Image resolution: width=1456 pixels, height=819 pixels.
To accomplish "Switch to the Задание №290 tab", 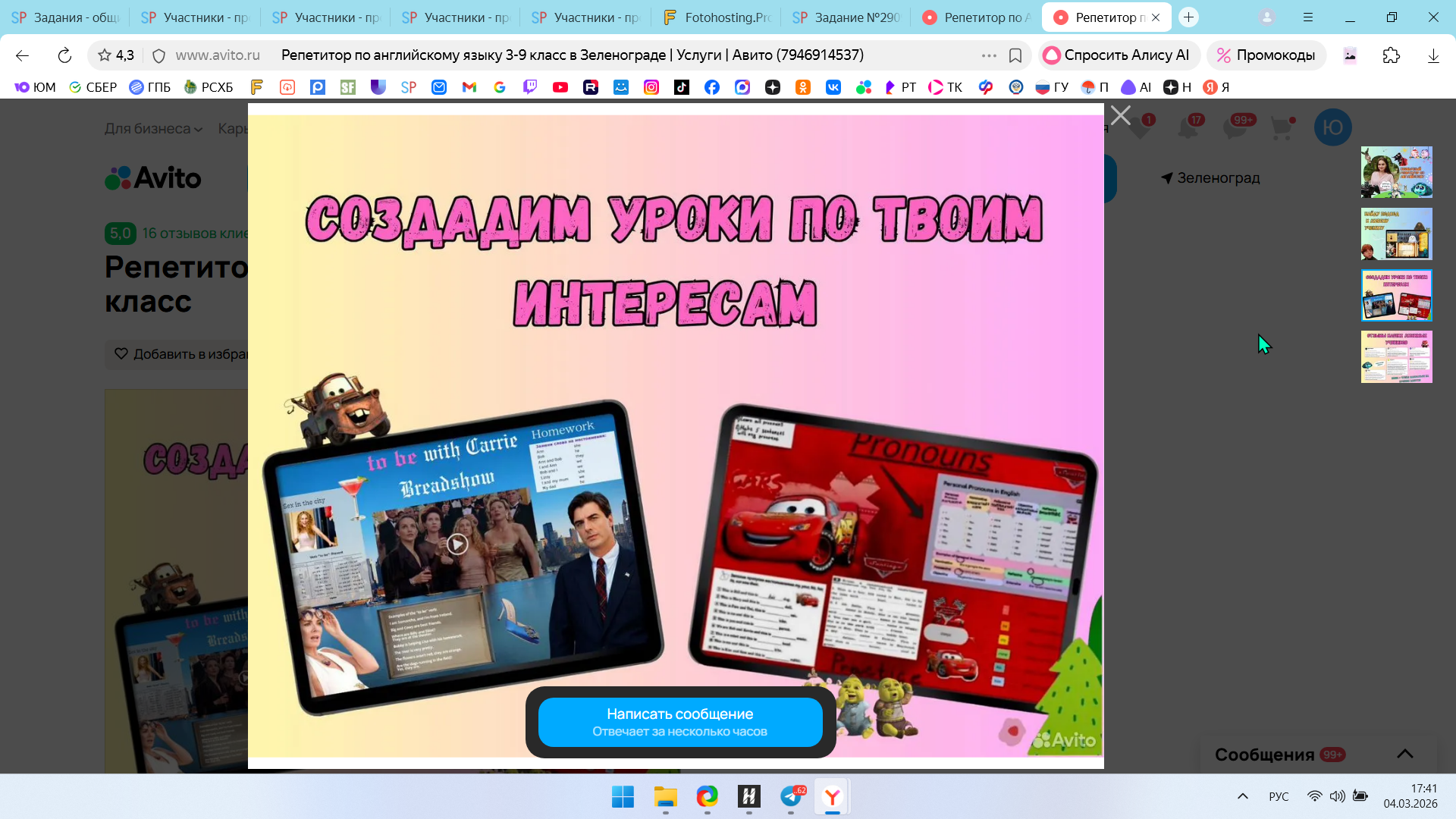I will (846, 17).
